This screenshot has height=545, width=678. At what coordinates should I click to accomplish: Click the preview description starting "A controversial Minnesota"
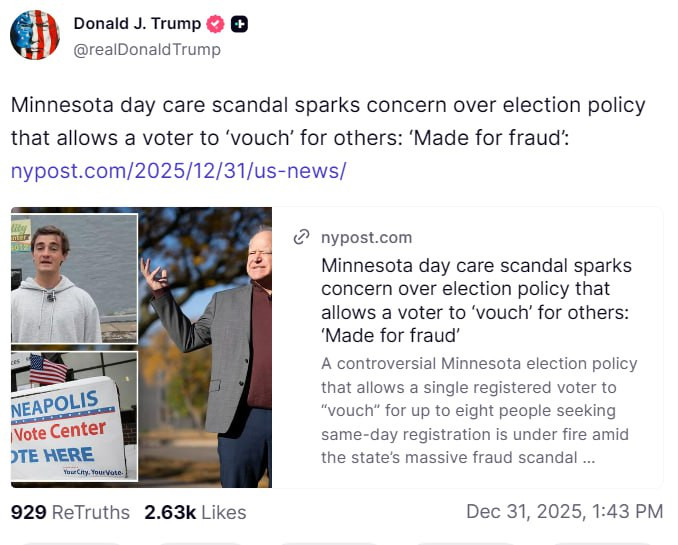(x=480, y=410)
